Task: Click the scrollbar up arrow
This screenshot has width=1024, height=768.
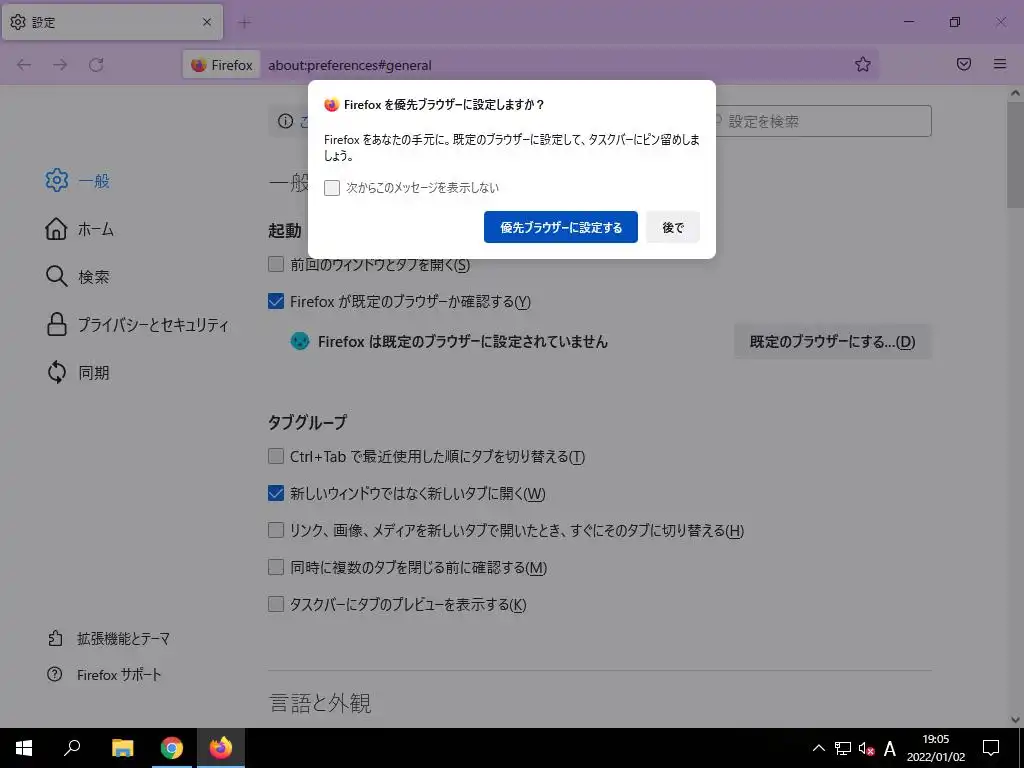Action: [x=1015, y=93]
